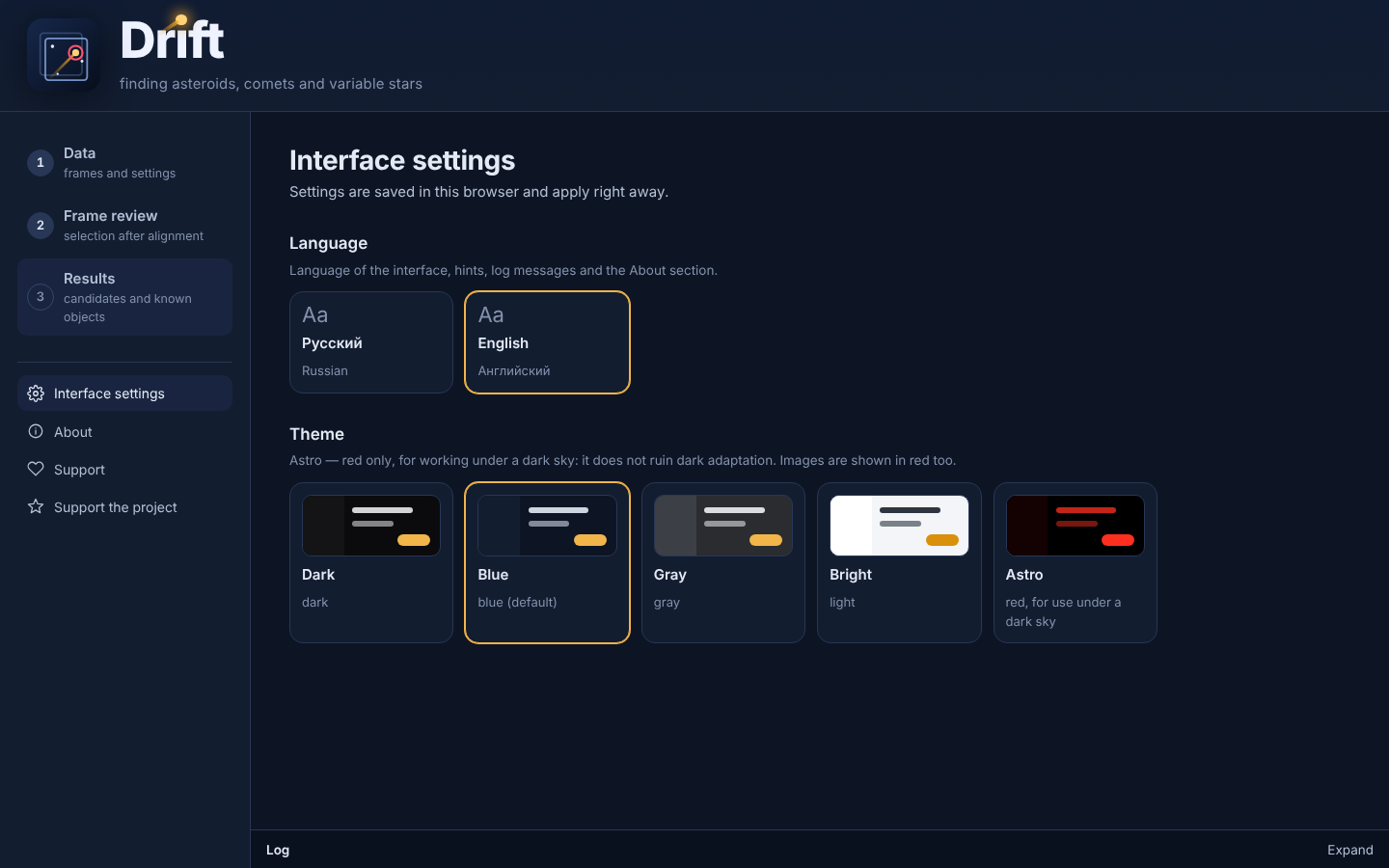1389x868 pixels.
Task: Click the Dark theme preview swatch
Action: click(x=371, y=526)
